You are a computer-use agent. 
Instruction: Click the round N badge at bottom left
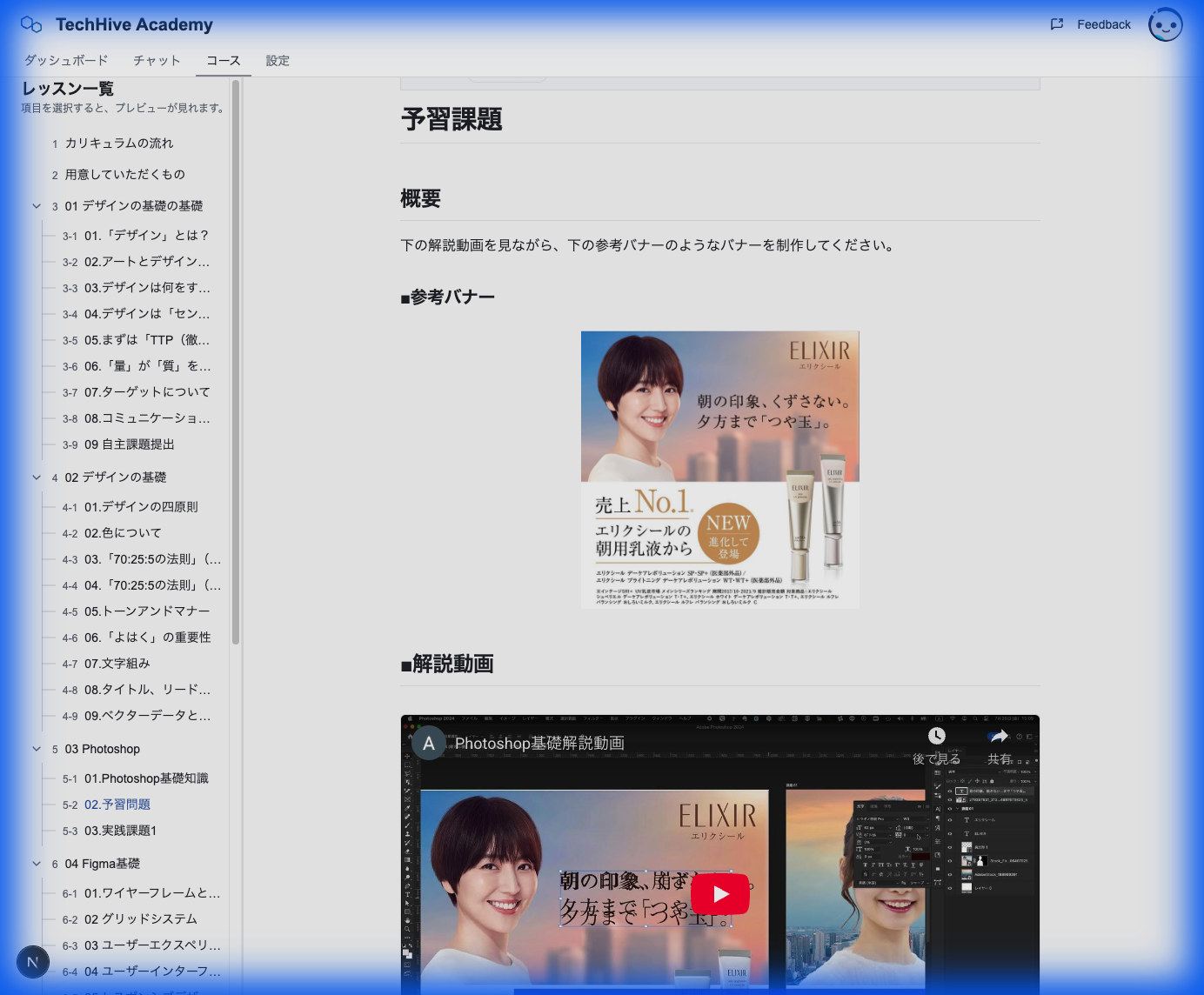pyautogui.click(x=33, y=962)
